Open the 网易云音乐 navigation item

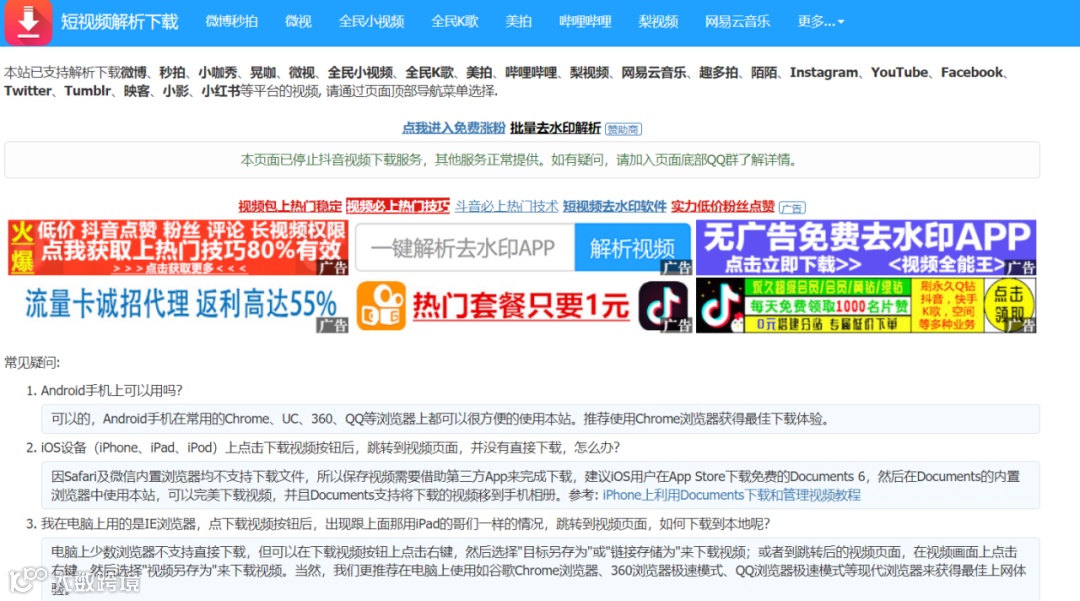tap(737, 22)
